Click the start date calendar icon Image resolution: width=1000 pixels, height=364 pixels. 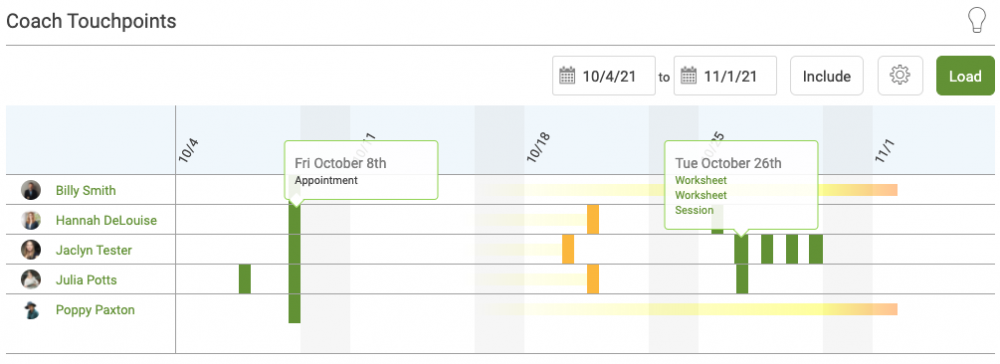(567, 76)
